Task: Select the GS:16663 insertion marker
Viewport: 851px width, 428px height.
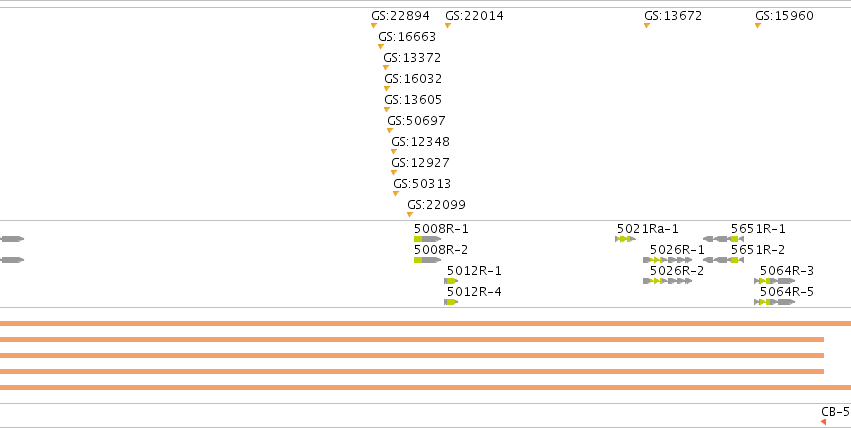Action: coord(381,47)
